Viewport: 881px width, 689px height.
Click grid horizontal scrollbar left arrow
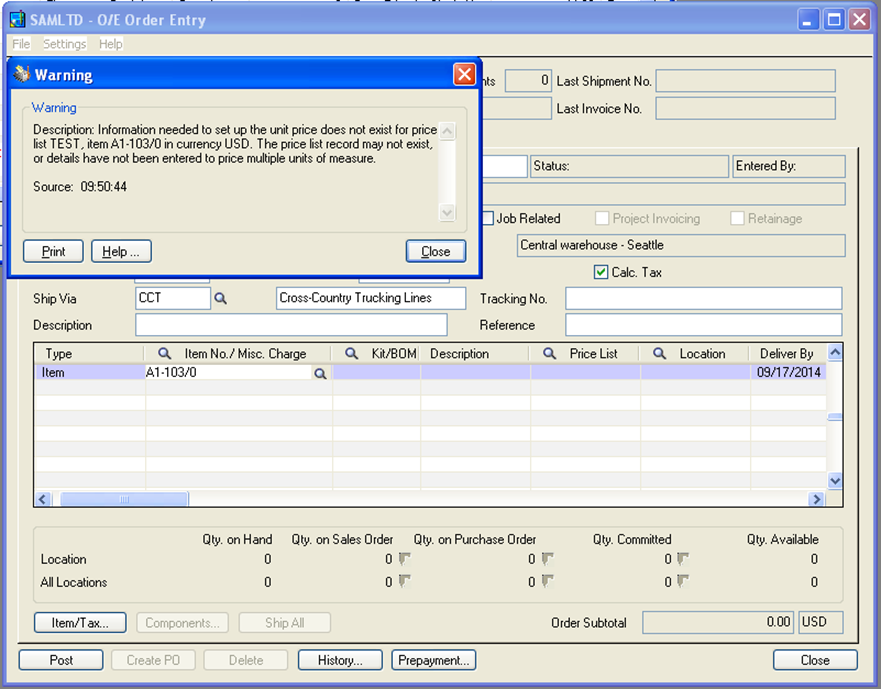43,499
